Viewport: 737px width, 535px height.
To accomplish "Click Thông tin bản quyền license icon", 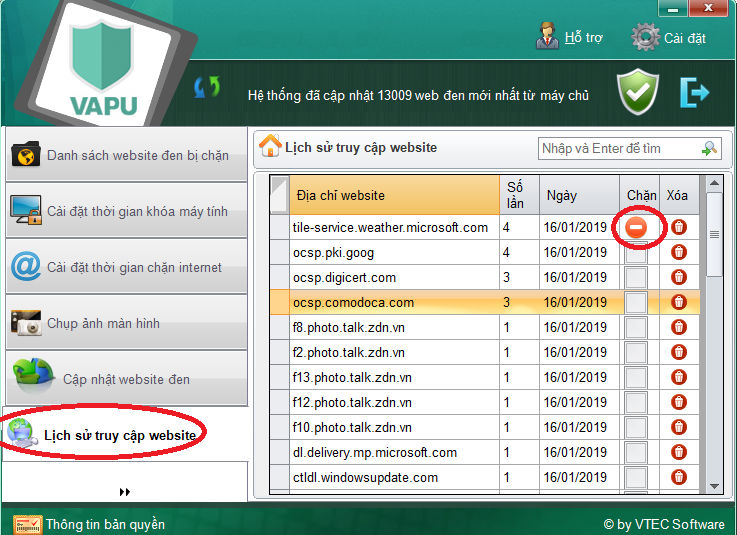I will [27, 525].
